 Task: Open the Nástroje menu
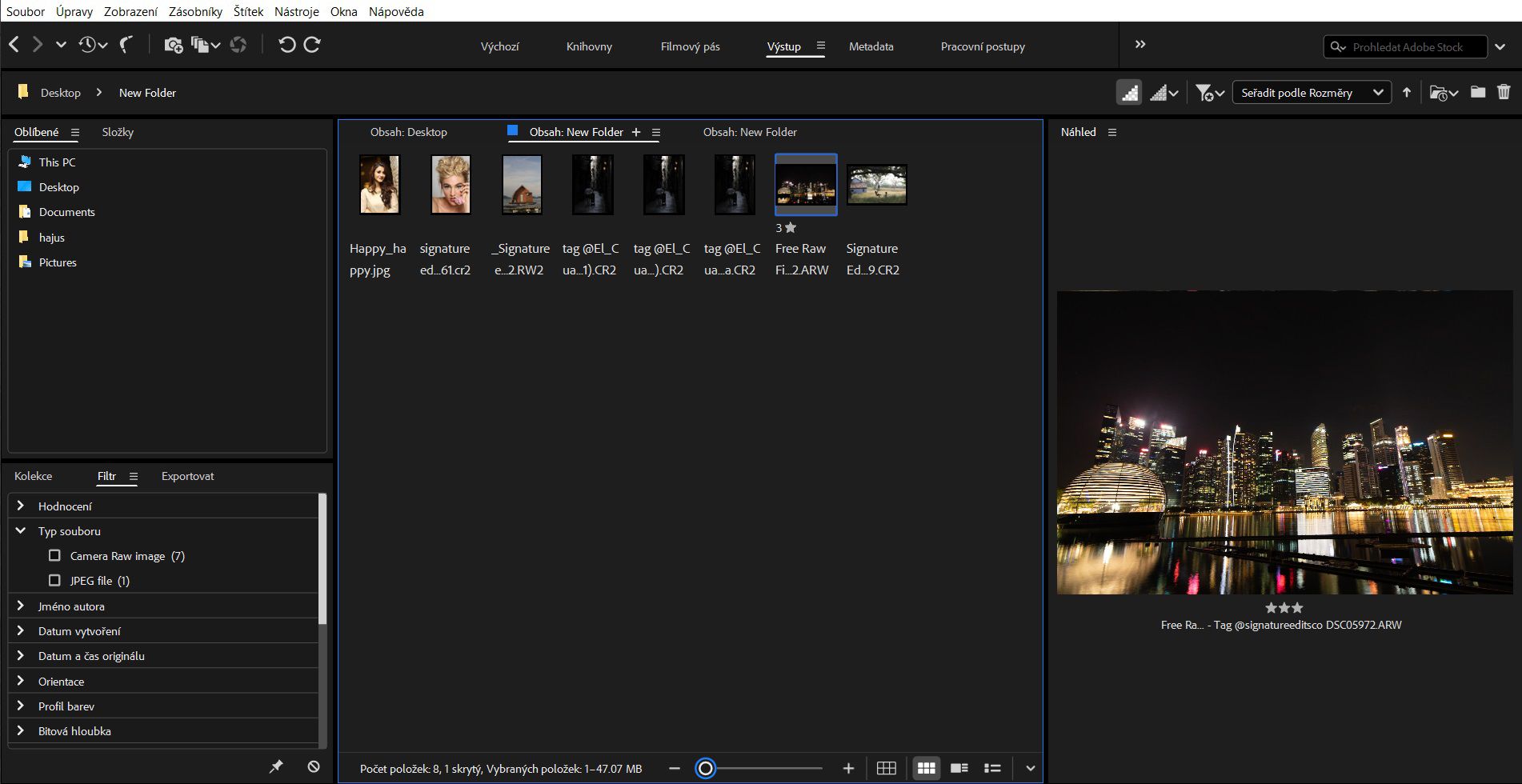click(296, 11)
